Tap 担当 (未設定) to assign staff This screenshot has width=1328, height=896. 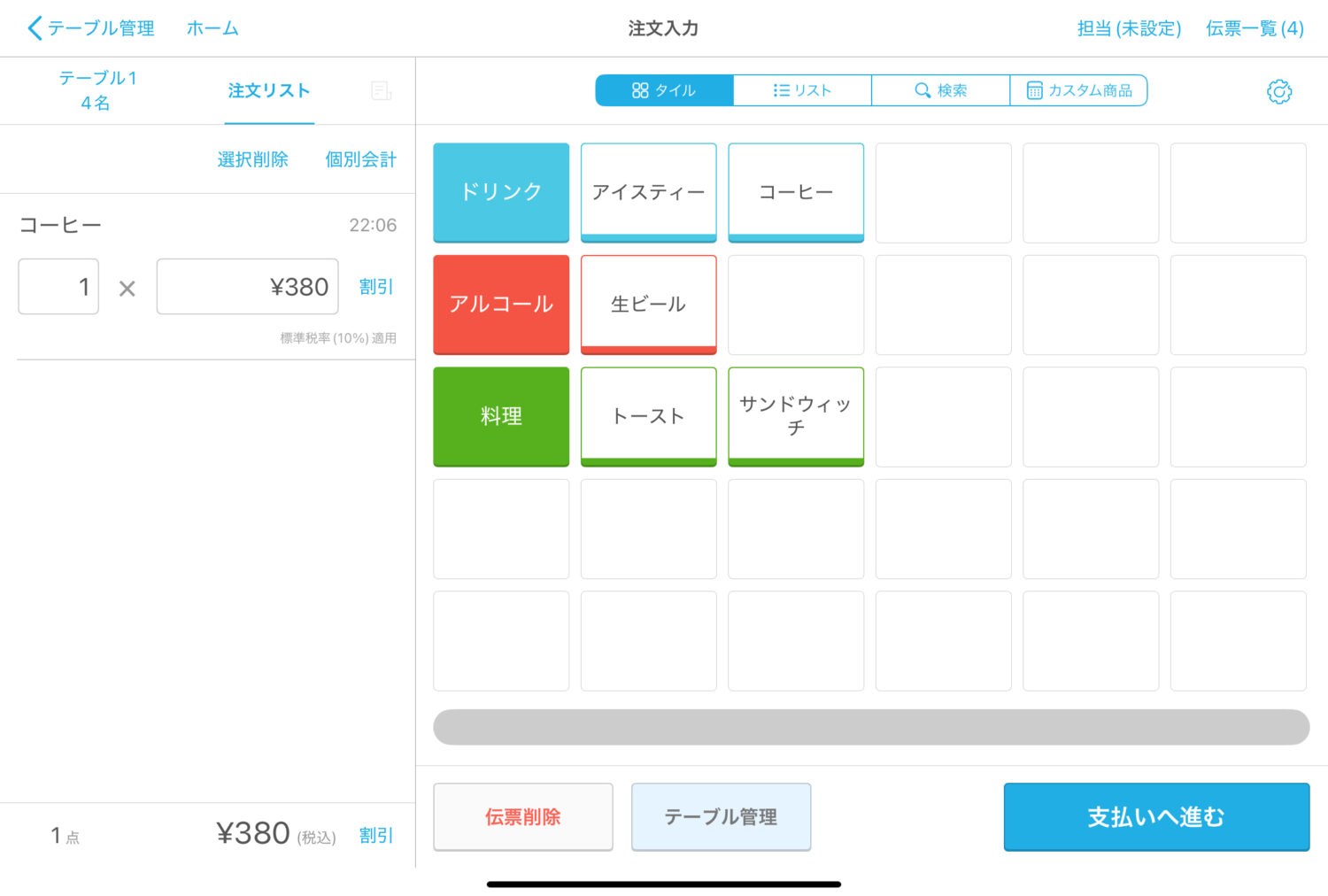click(x=1128, y=27)
